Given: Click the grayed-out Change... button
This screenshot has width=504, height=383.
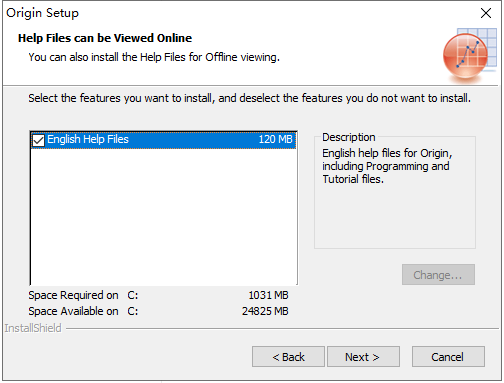Looking at the screenshot, I should tap(438, 275).
